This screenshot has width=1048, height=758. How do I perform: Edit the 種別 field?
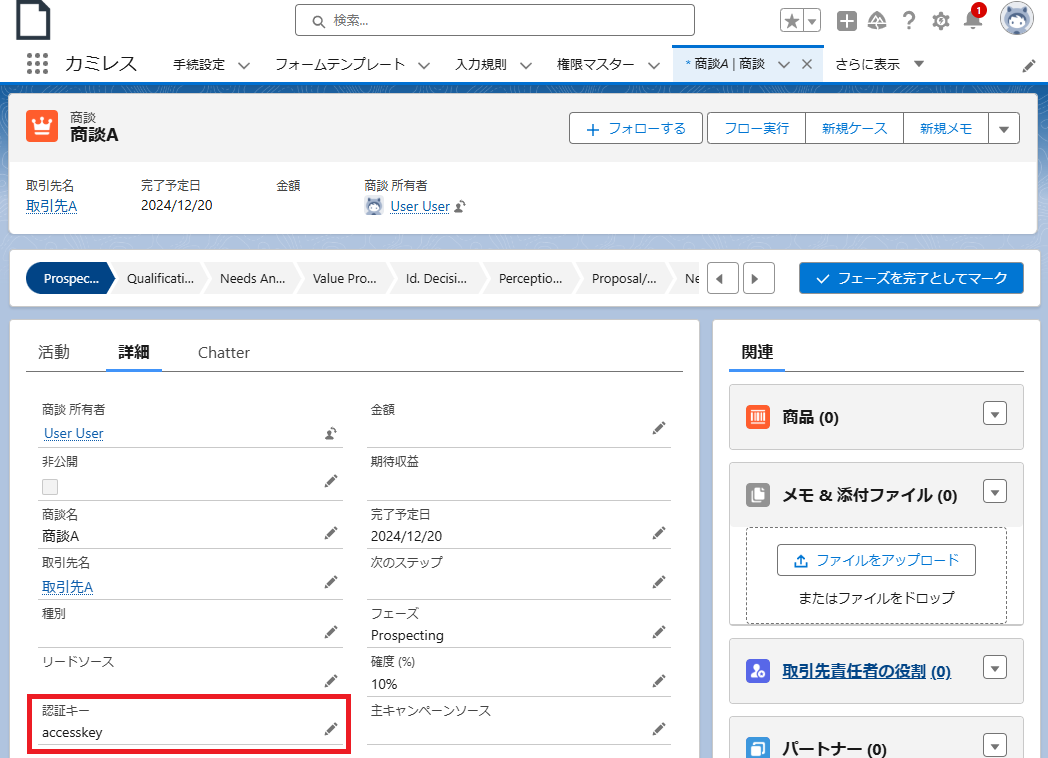pyautogui.click(x=331, y=632)
